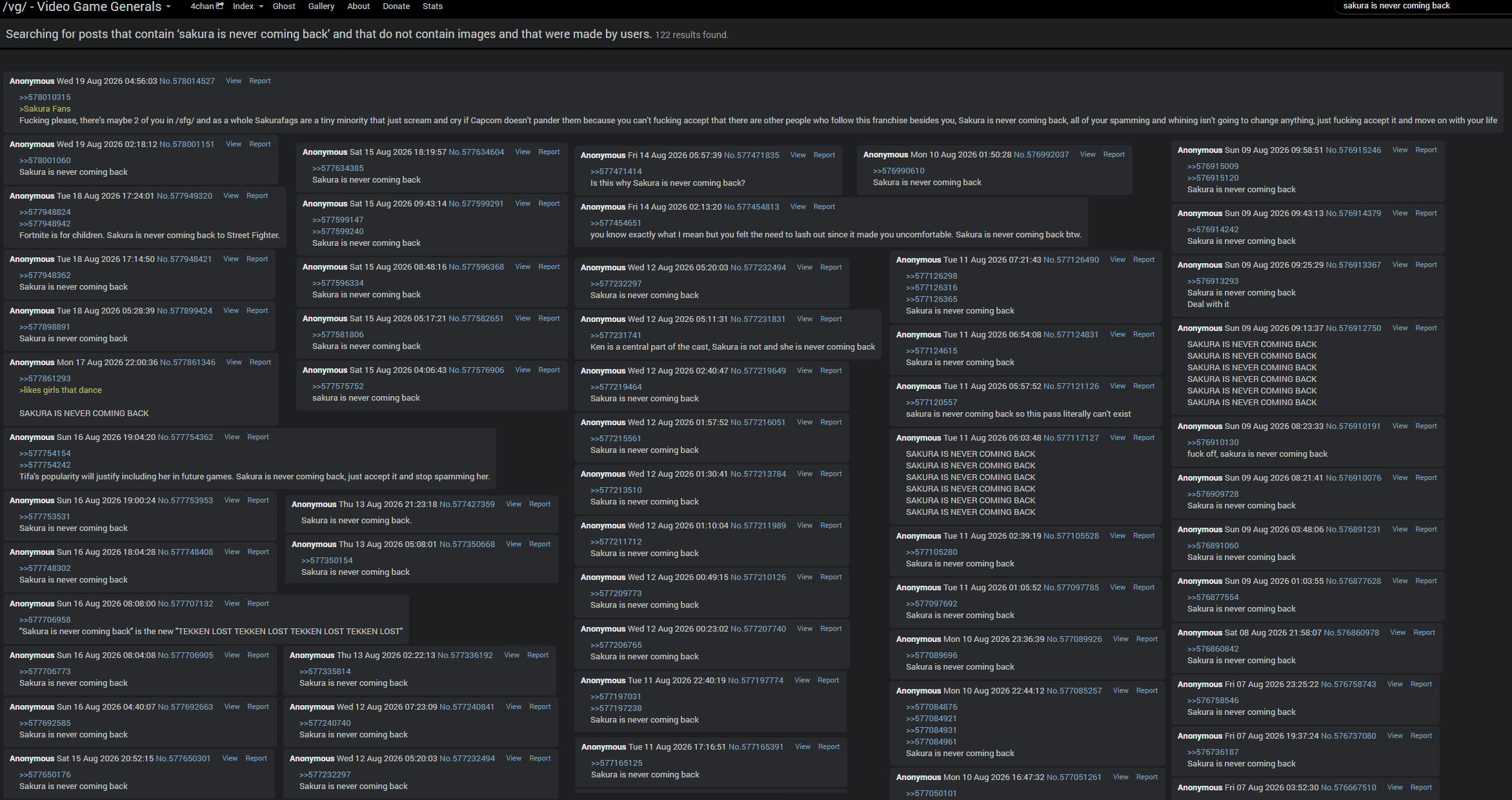Open quoted post >>577754242
Screen dimensions: 1512x800
tap(45, 465)
